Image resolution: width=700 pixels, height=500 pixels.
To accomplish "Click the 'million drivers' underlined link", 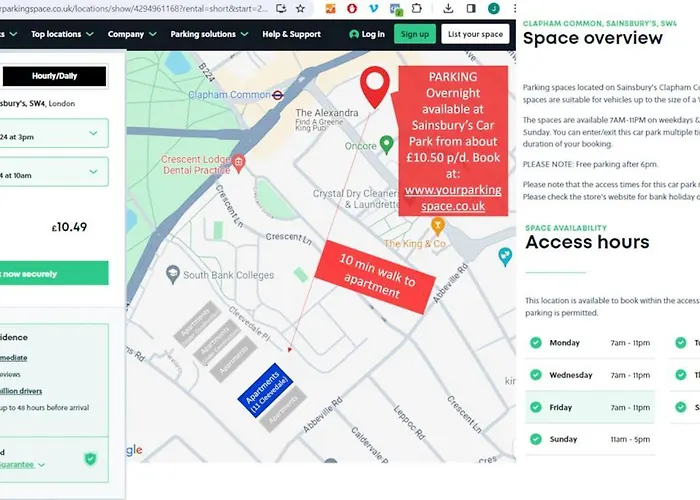I will [21, 391].
